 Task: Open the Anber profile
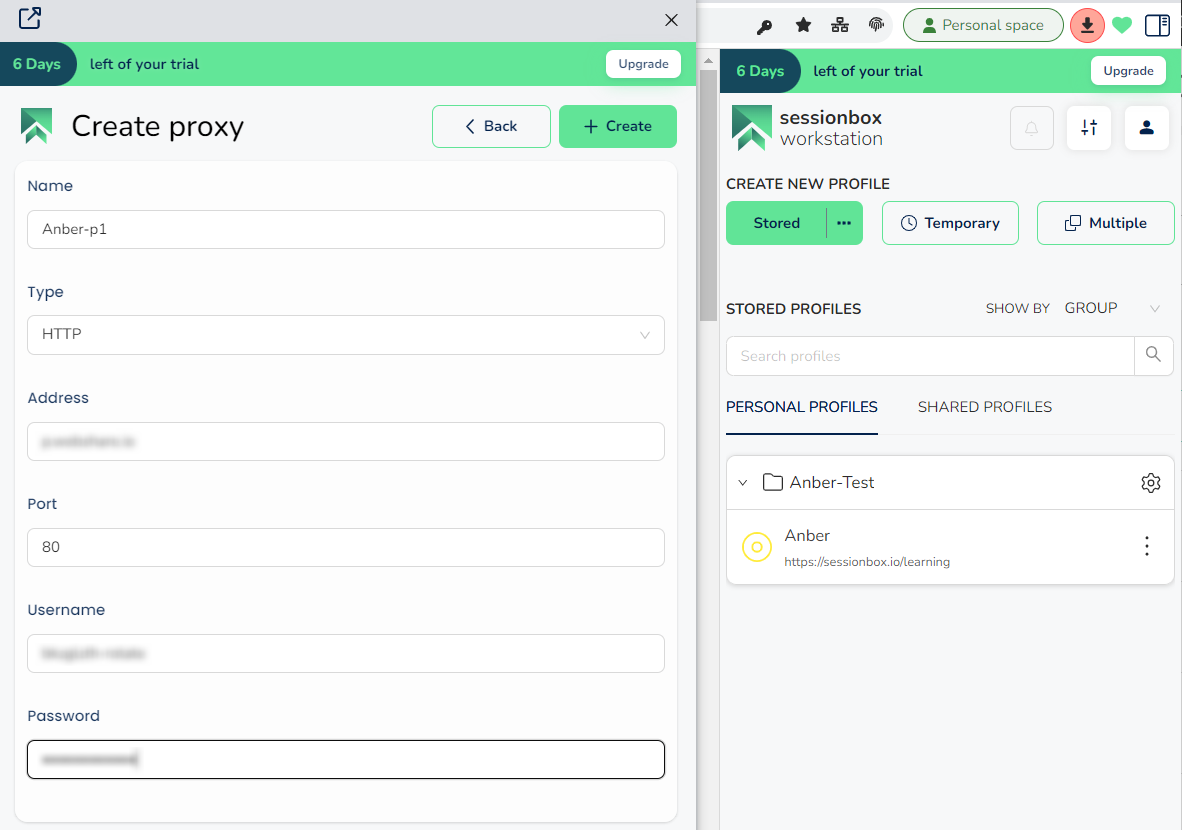click(x=950, y=547)
